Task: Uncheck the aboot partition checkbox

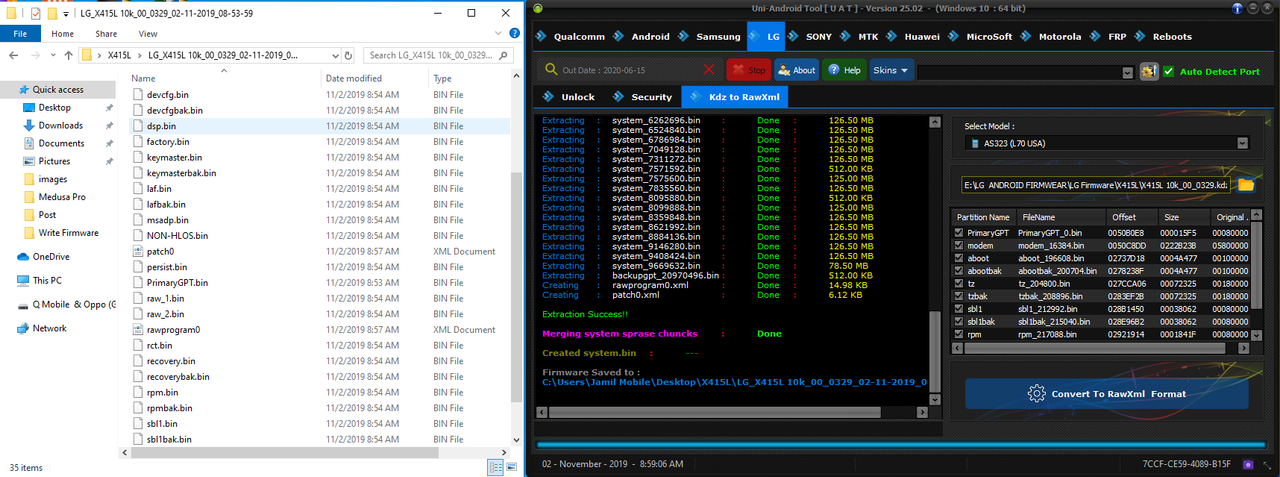Action: click(x=960, y=258)
